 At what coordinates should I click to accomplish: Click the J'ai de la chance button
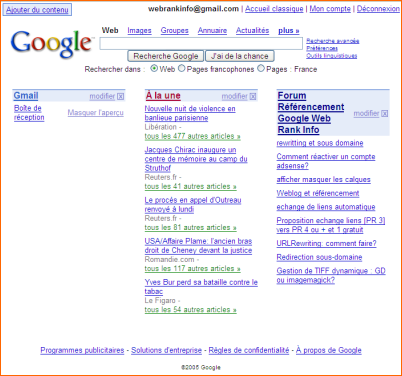point(240,56)
